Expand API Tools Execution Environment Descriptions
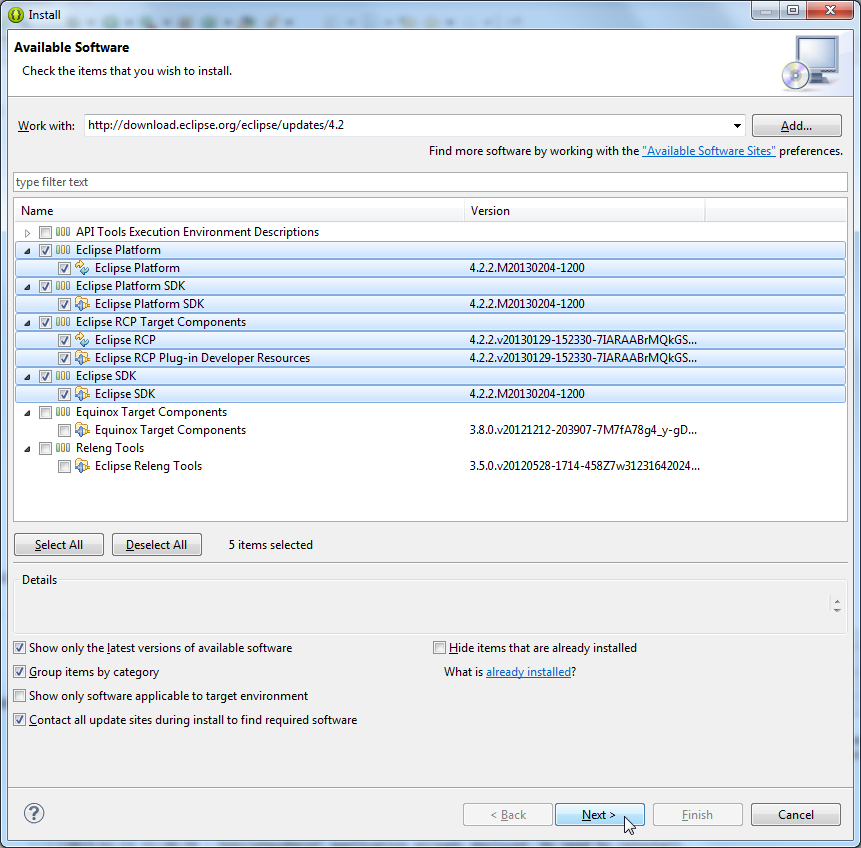This screenshot has height=848, width=861. click(x=27, y=232)
